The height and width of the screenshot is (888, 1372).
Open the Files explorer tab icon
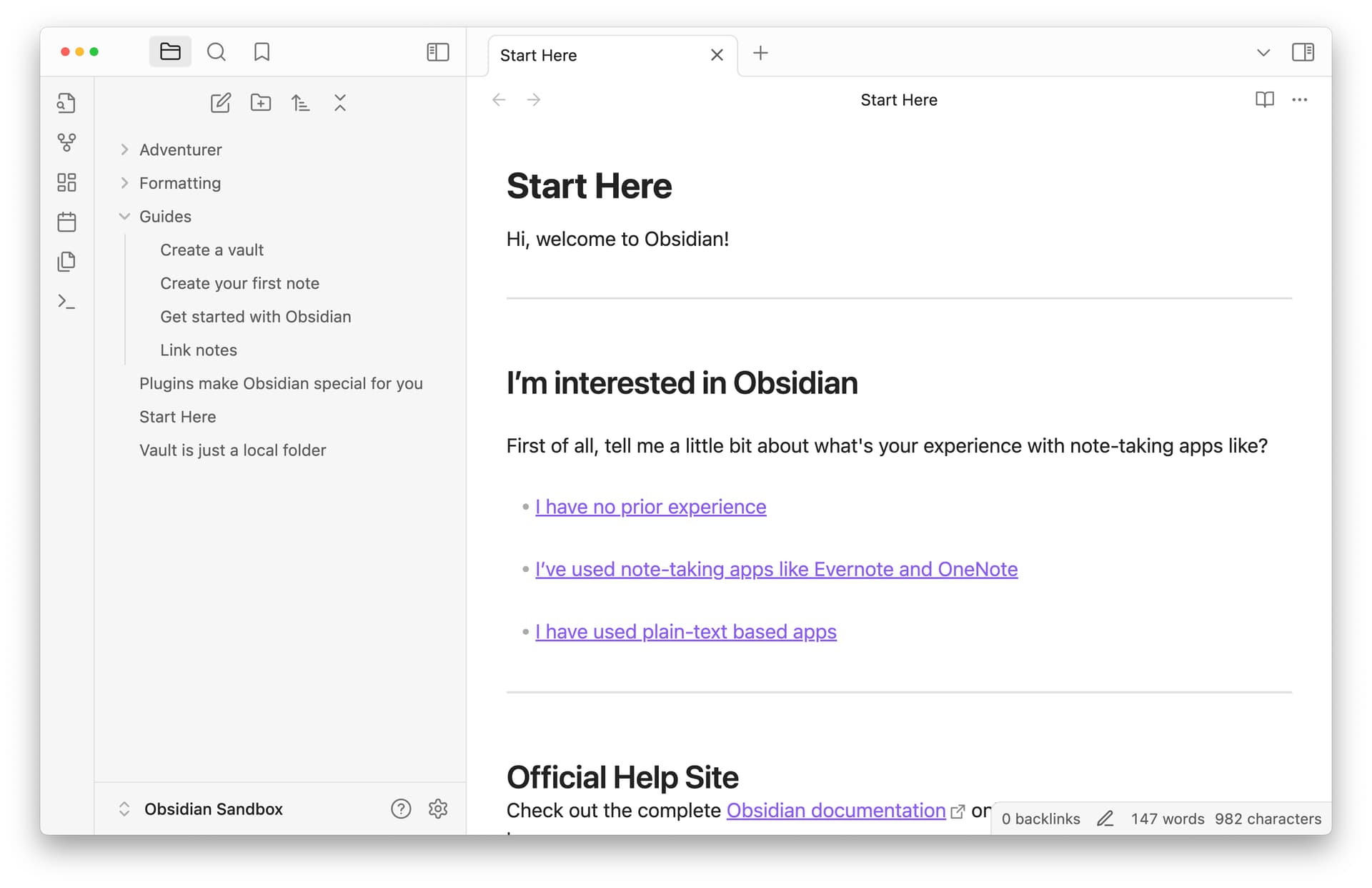coord(170,52)
